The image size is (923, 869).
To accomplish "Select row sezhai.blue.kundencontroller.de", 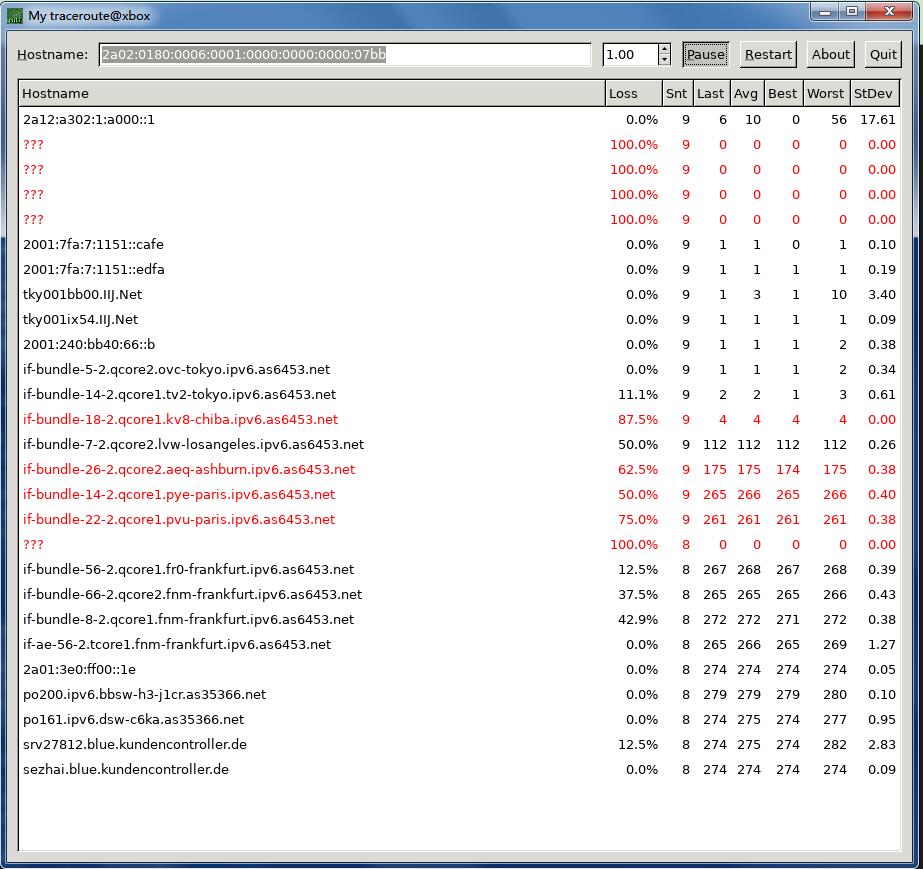I will (x=460, y=770).
